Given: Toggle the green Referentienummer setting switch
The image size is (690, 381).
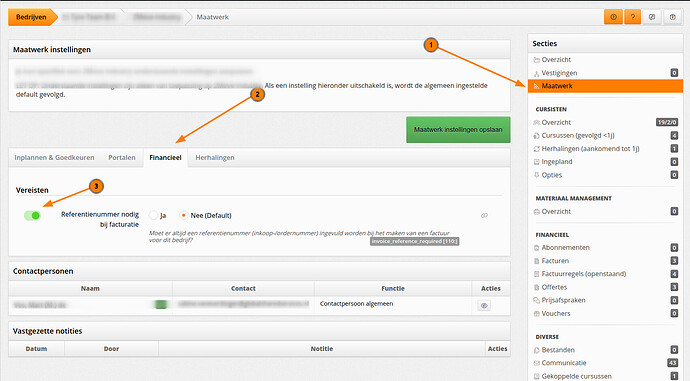Looking at the screenshot, I should [x=32, y=216].
